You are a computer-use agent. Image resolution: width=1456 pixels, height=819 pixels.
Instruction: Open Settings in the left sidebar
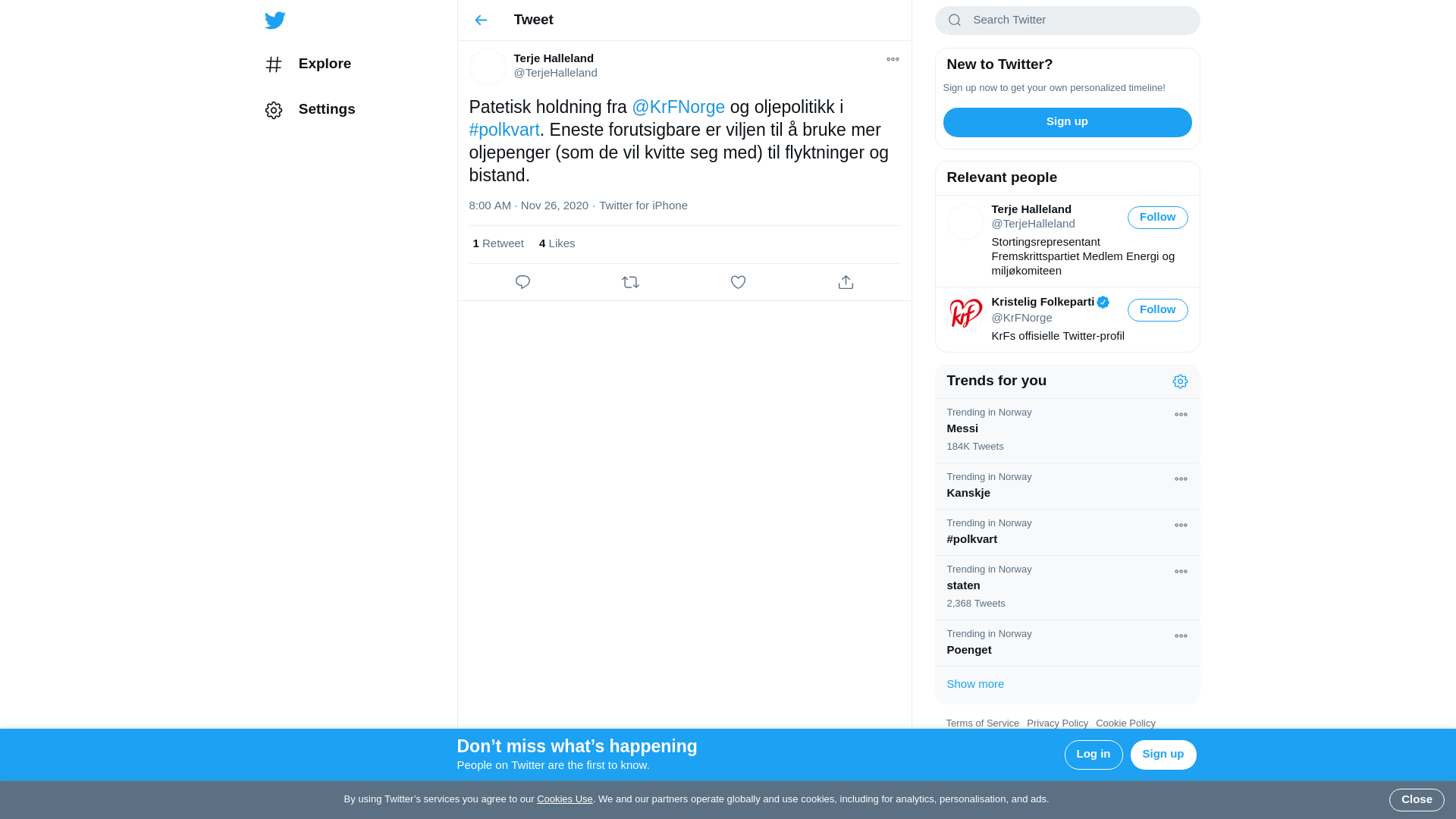pos(309,110)
